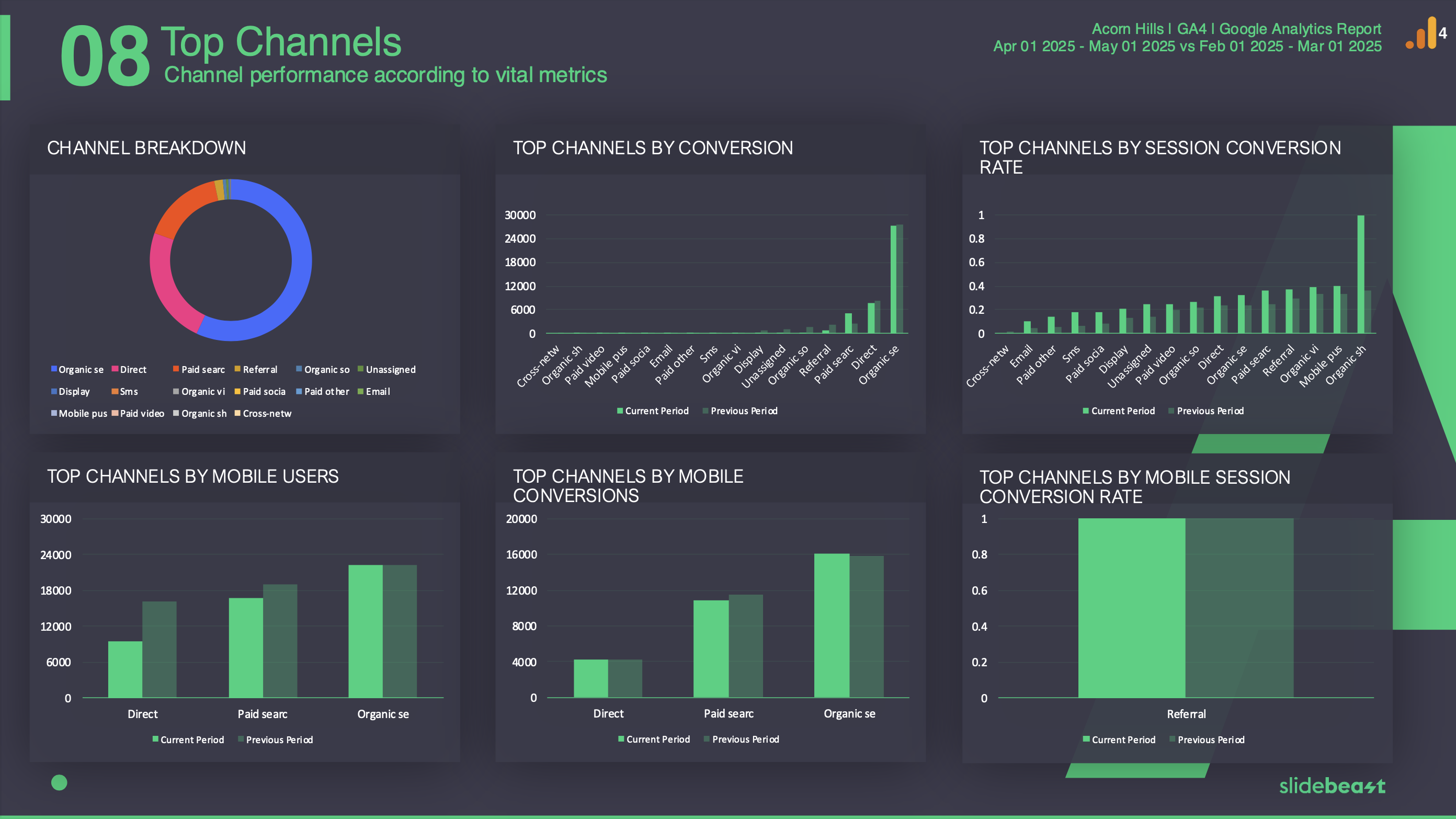This screenshot has width=1456, height=819.
Task: Click the Mobile pus entry in donut legend
Action: [x=78, y=413]
